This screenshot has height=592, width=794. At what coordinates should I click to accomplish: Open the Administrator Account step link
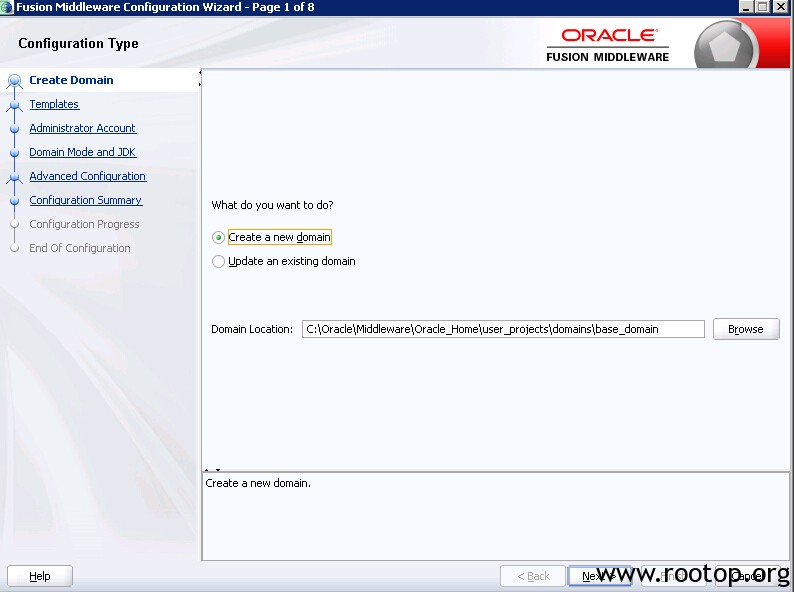pos(83,128)
